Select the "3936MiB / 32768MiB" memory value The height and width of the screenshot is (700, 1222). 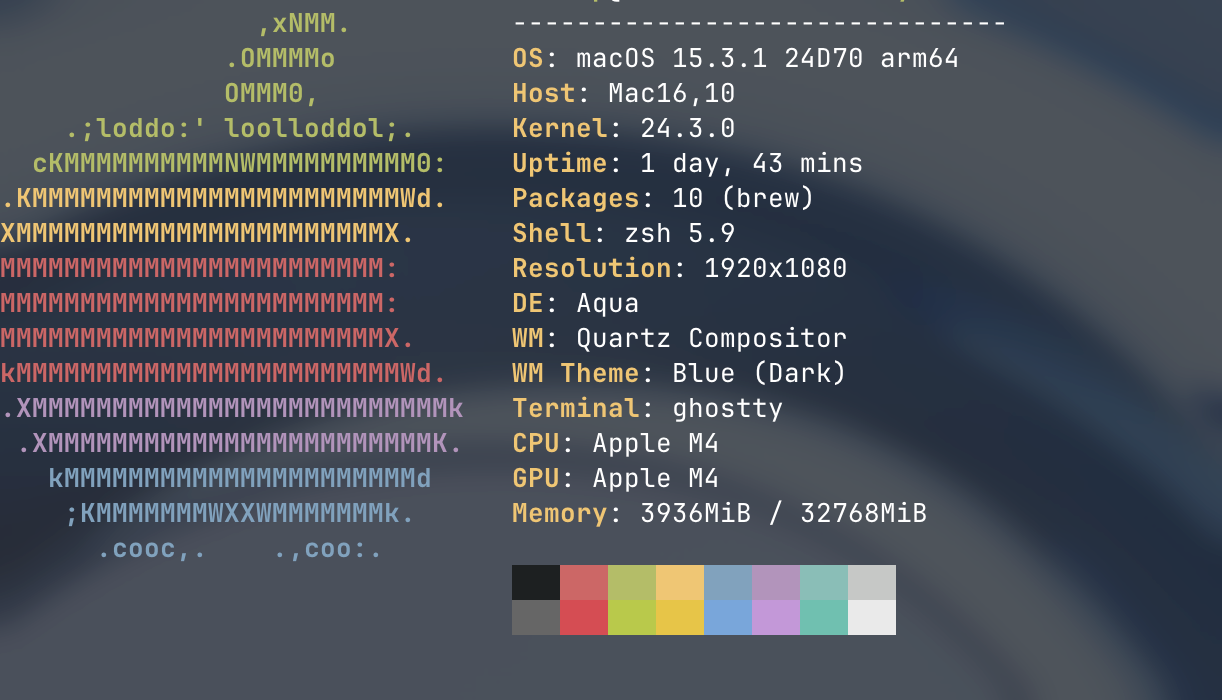point(784,513)
